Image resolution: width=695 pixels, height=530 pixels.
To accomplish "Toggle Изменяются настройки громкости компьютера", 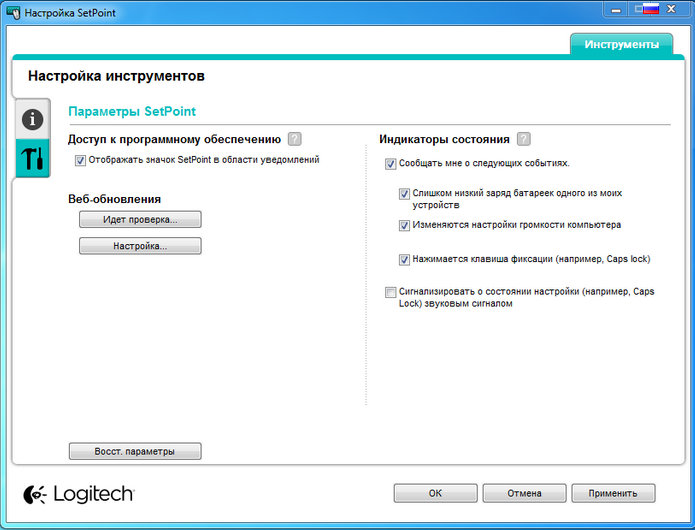I will point(404,226).
